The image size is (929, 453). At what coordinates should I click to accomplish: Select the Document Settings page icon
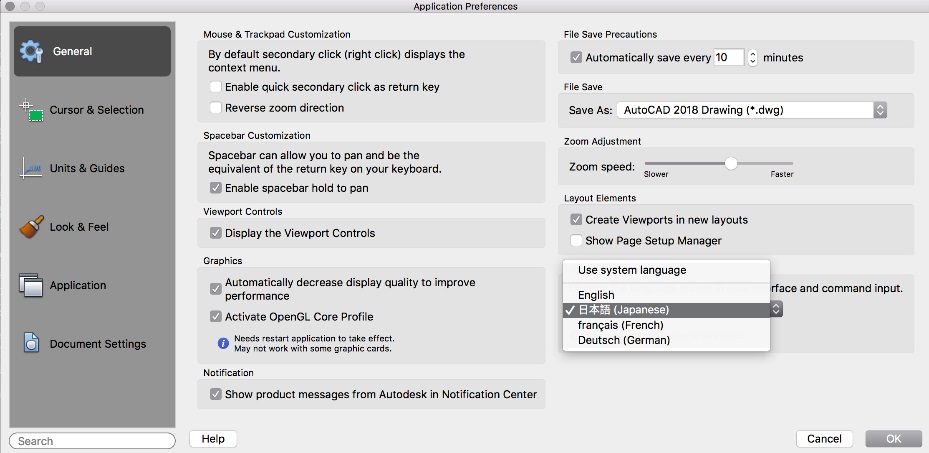click(x=32, y=343)
